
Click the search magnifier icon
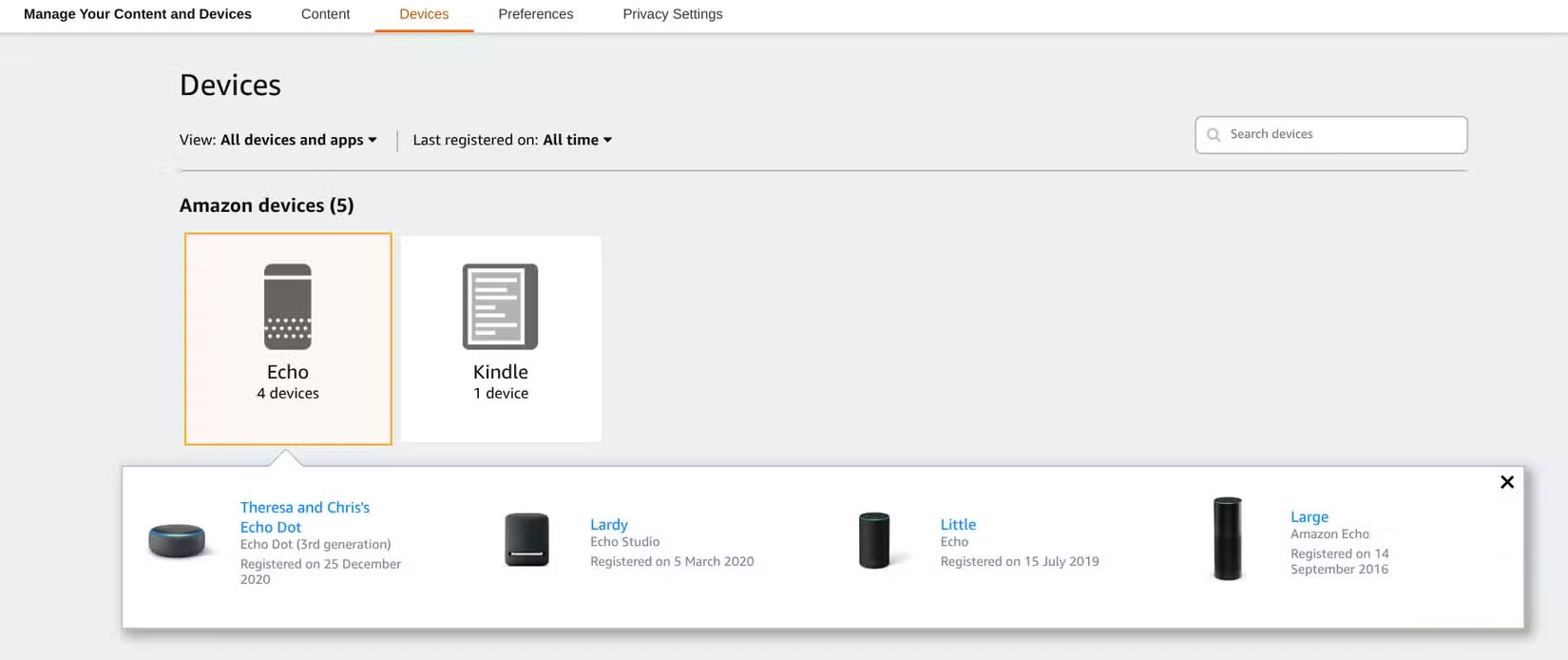pos(1214,135)
